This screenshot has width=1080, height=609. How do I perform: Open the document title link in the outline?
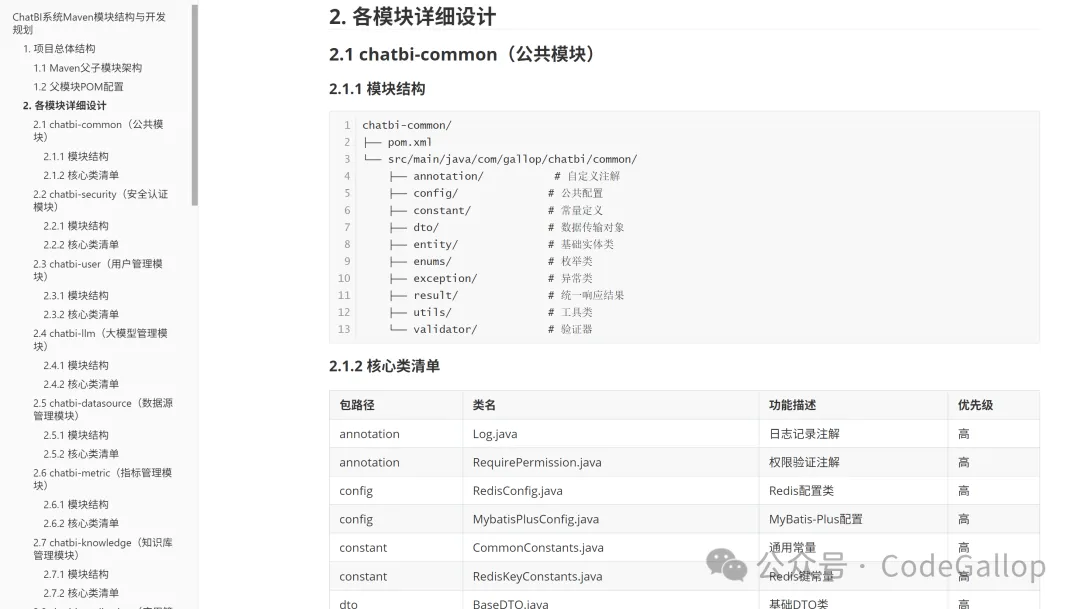[x=89, y=23]
